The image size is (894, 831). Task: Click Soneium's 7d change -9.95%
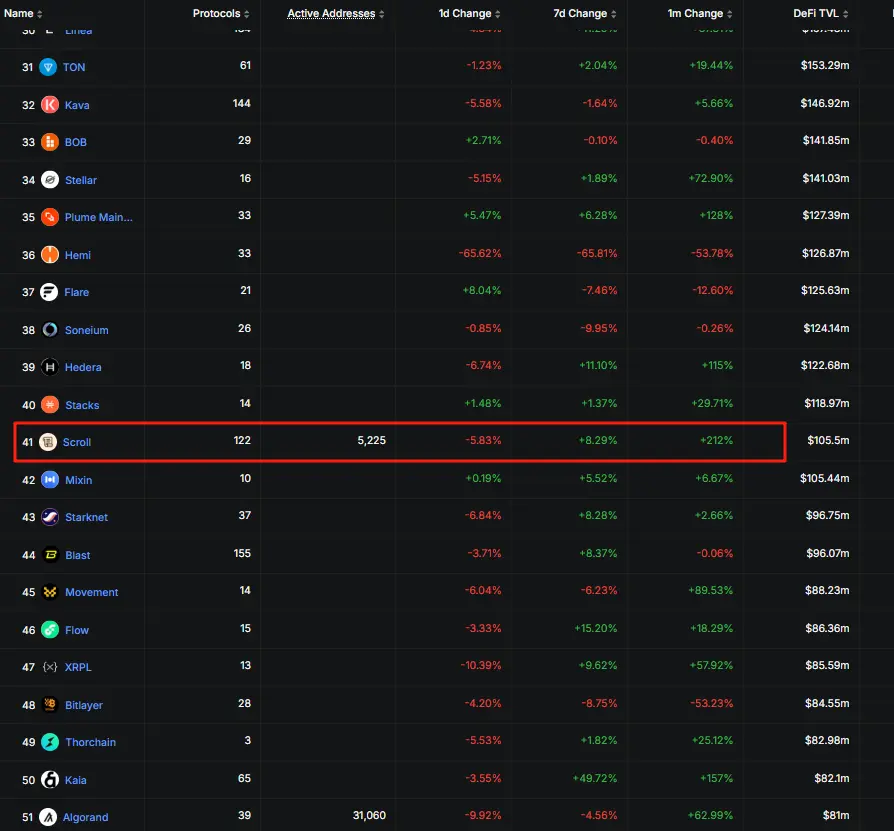pyautogui.click(x=598, y=328)
